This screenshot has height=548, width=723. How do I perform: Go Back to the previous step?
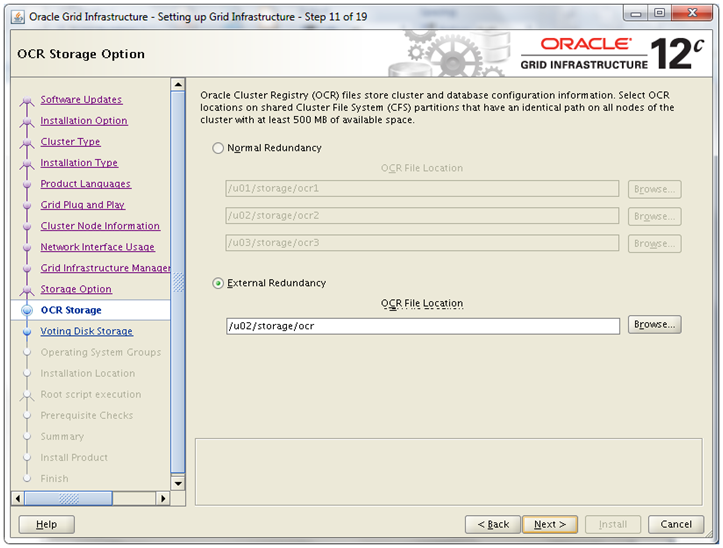pyautogui.click(x=493, y=524)
